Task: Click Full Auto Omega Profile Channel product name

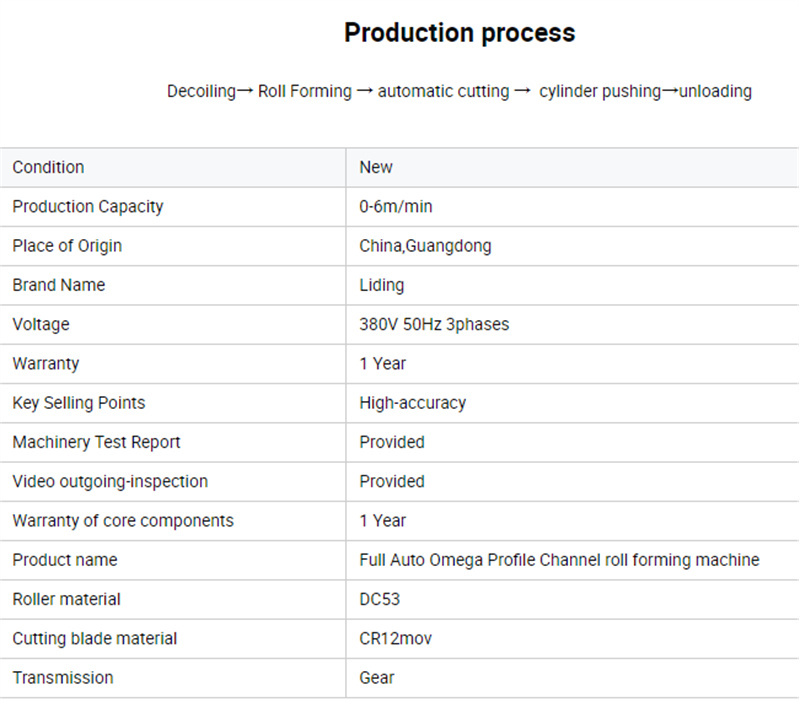Action: pyautogui.click(x=559, y=560)
